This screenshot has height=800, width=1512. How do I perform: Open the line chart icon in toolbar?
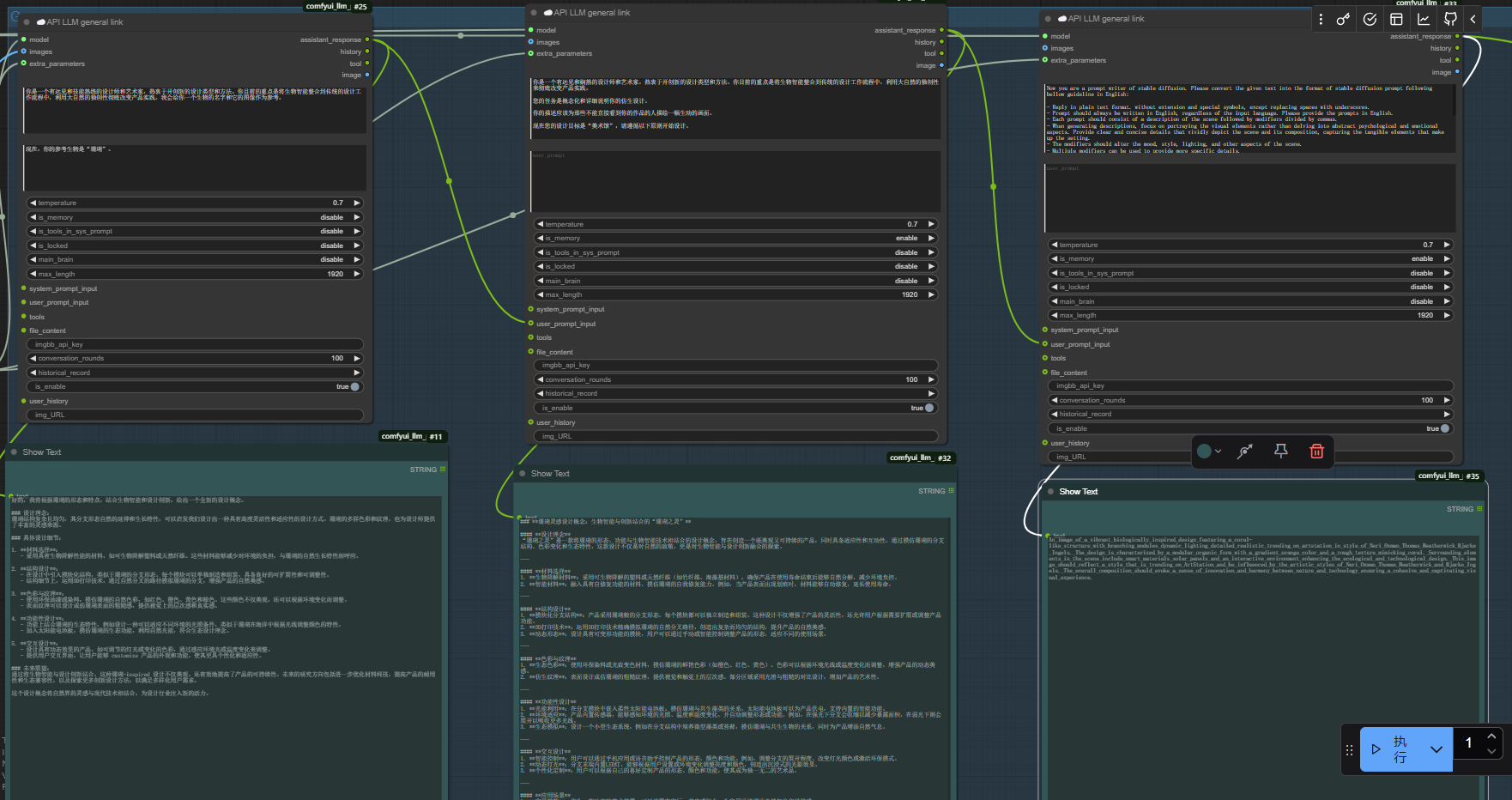(x=1424, y=19)
